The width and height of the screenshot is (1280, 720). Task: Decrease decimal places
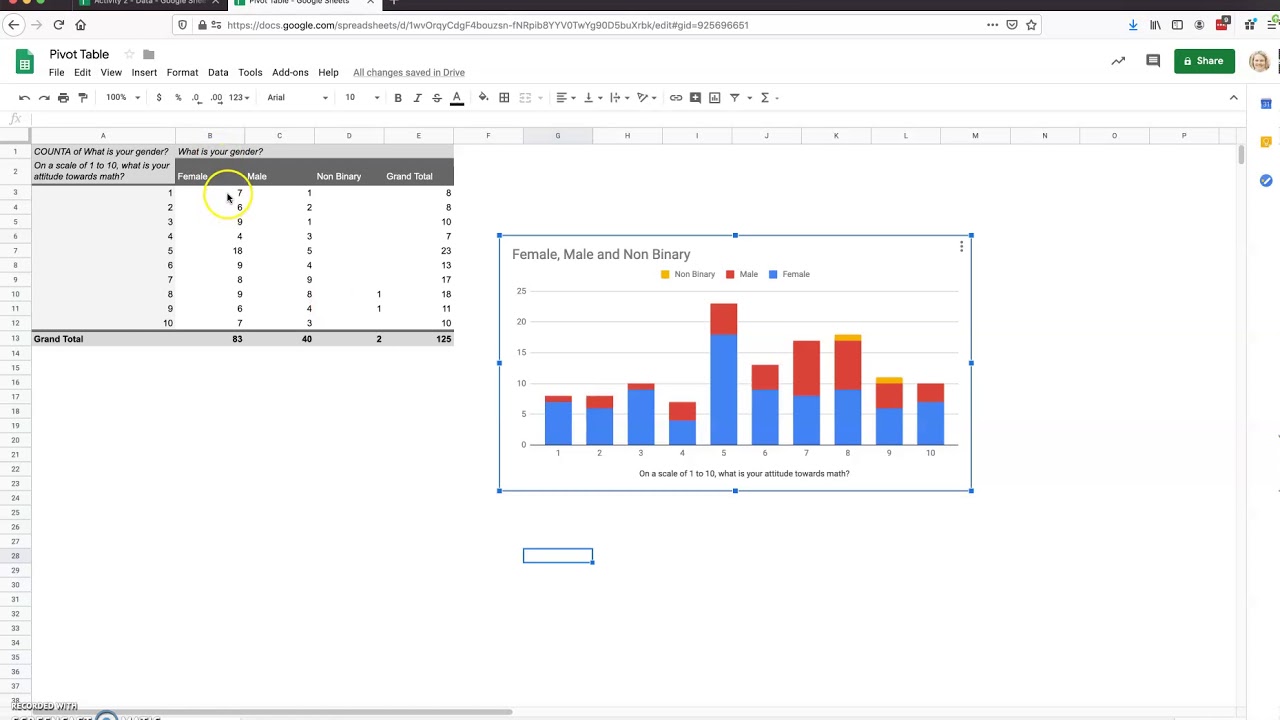[196, 97]
